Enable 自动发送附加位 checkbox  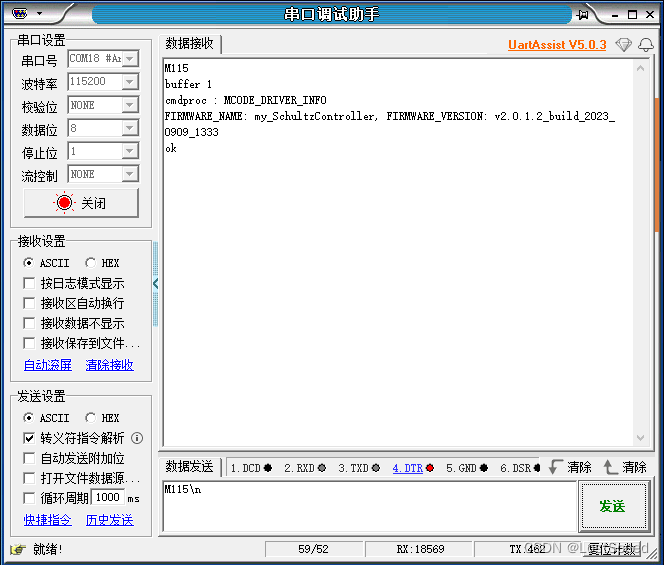[x=29, y=458]
